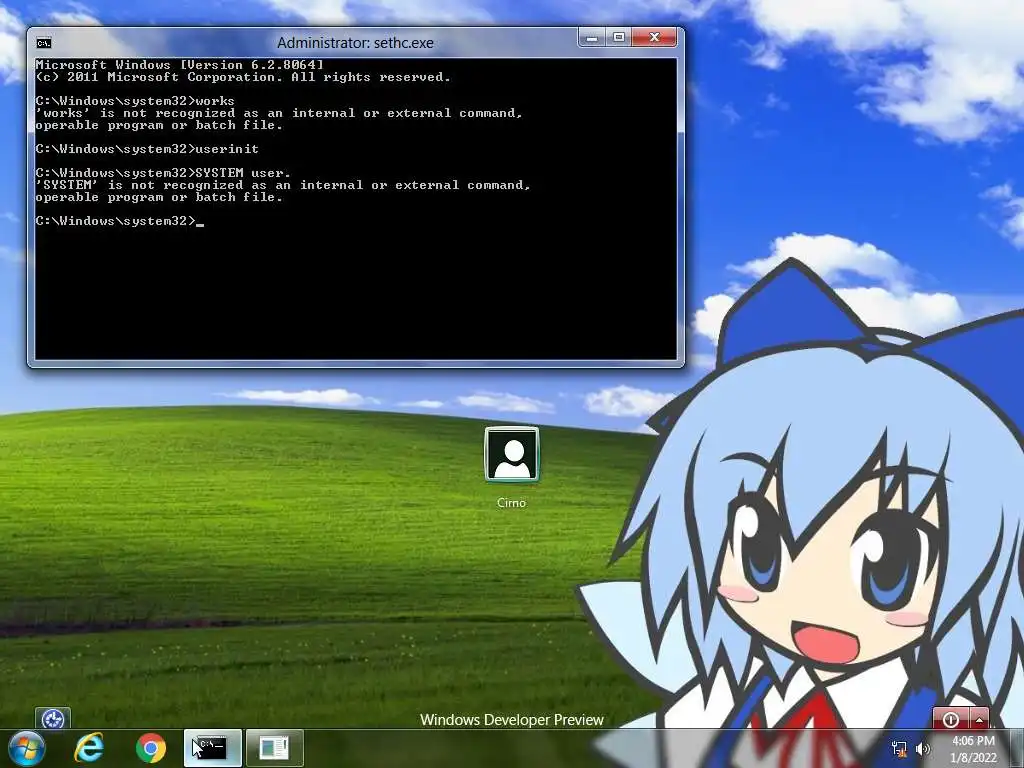Click the red power button
This screenshot has width=1024, height=768.
point(951,719)
